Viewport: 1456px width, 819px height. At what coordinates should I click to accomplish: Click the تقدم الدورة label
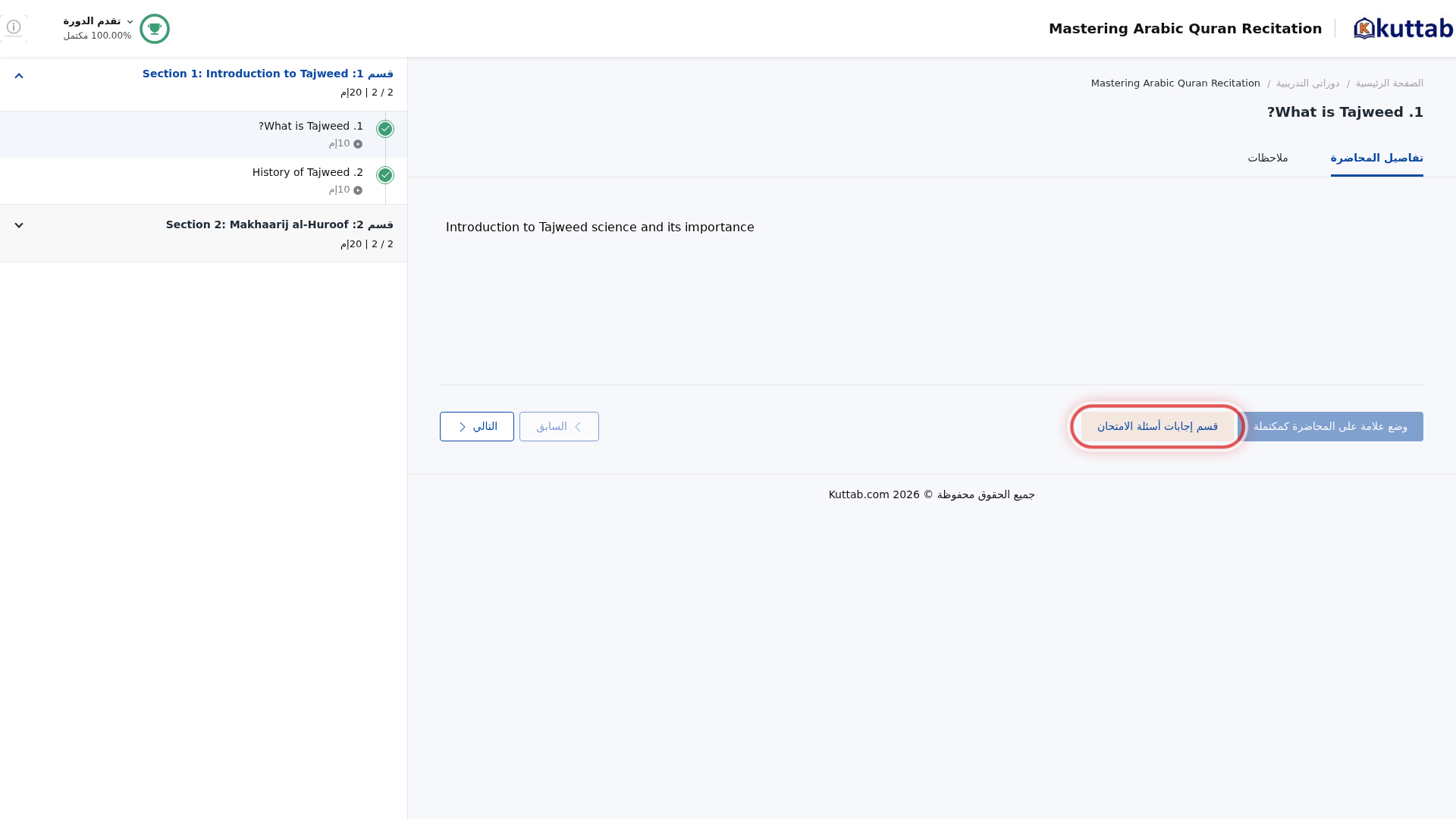(92, 21)
